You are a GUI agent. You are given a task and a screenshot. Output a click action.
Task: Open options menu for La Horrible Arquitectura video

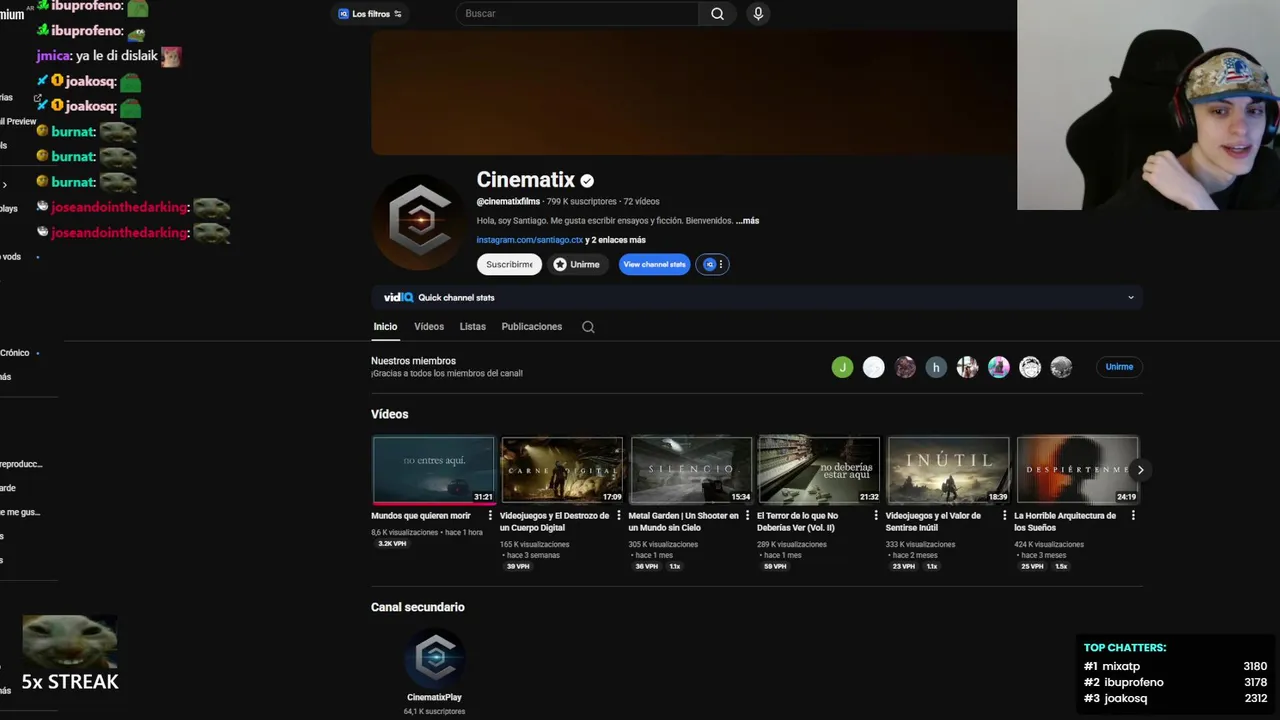pos(1133,516)
